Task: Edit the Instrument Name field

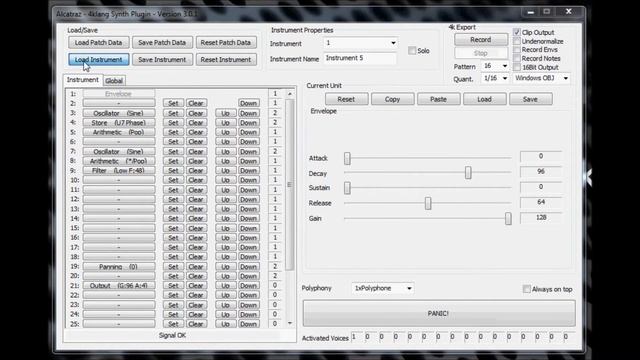Action: coord(360,58)
